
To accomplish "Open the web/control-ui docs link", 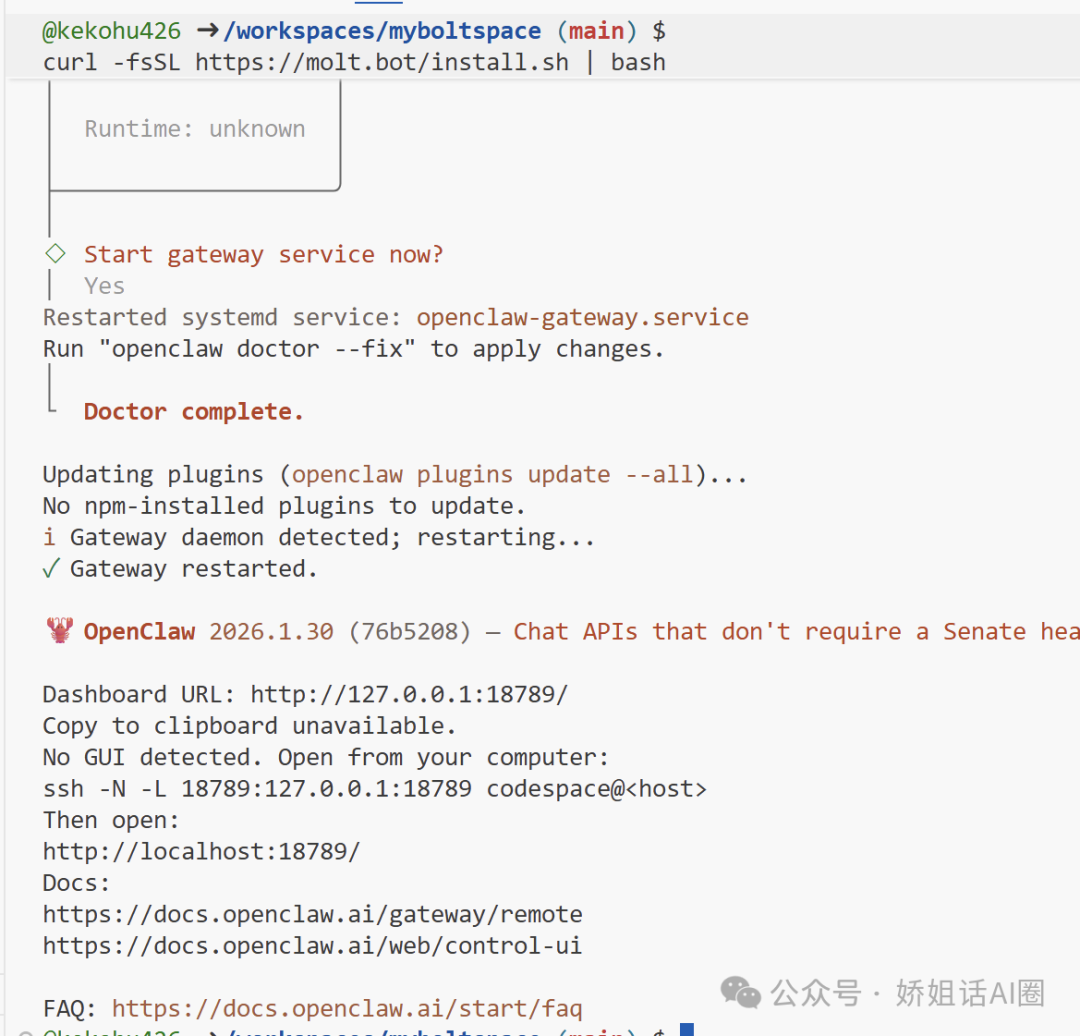I will point(312,945).
